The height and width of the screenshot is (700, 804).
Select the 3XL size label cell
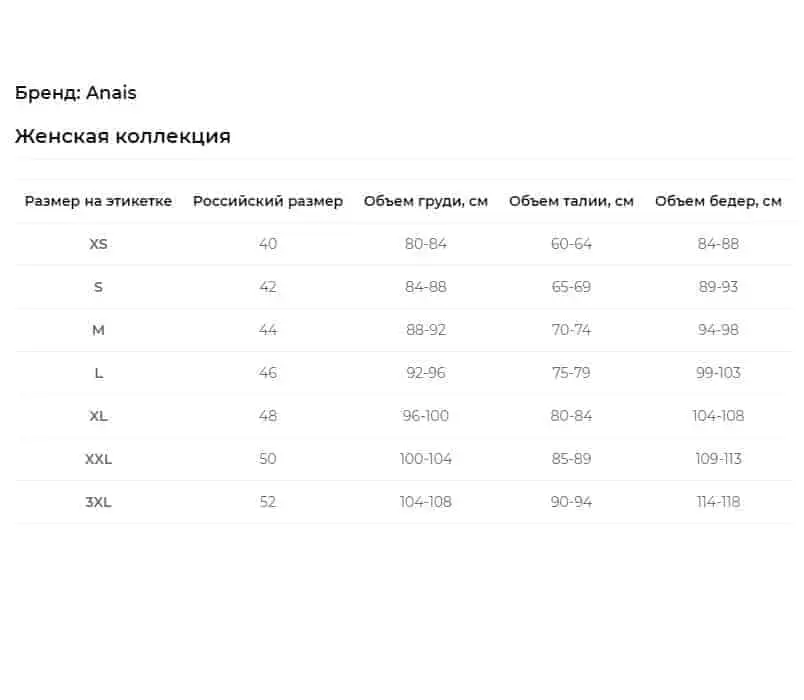coord(98,502)
